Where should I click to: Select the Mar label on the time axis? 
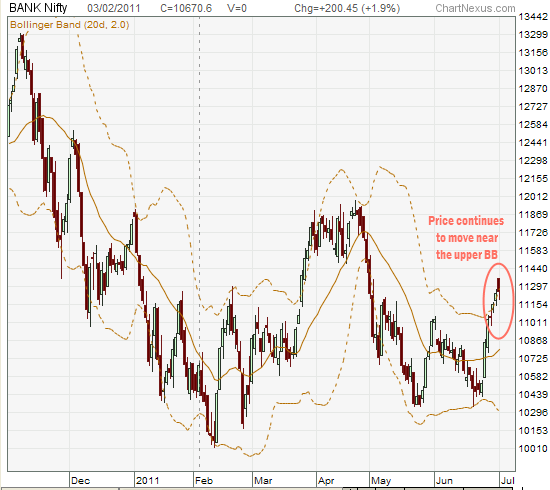point(263,480)
